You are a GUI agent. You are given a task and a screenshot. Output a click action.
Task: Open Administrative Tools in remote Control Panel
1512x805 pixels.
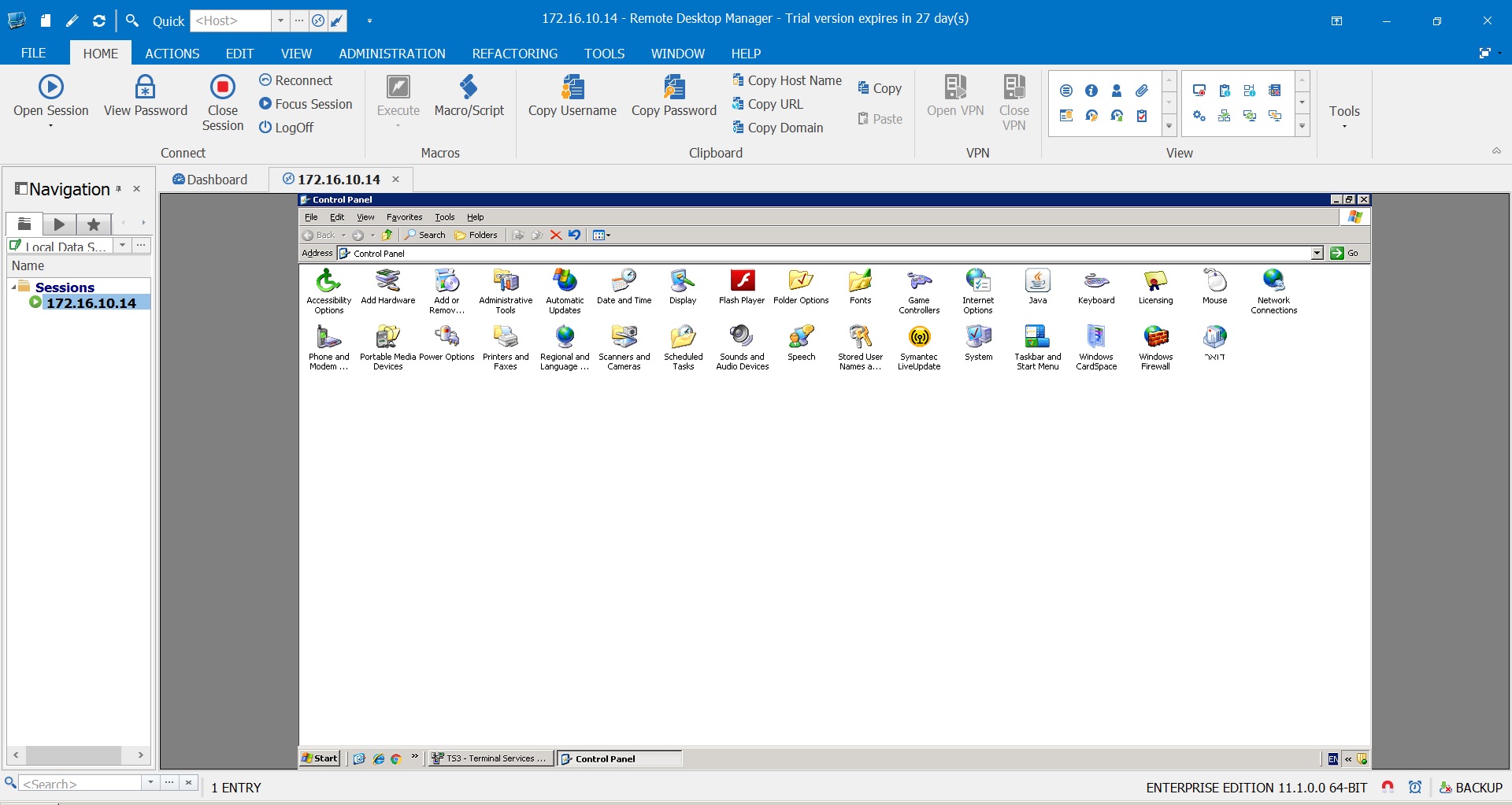[x=506, y=291]
